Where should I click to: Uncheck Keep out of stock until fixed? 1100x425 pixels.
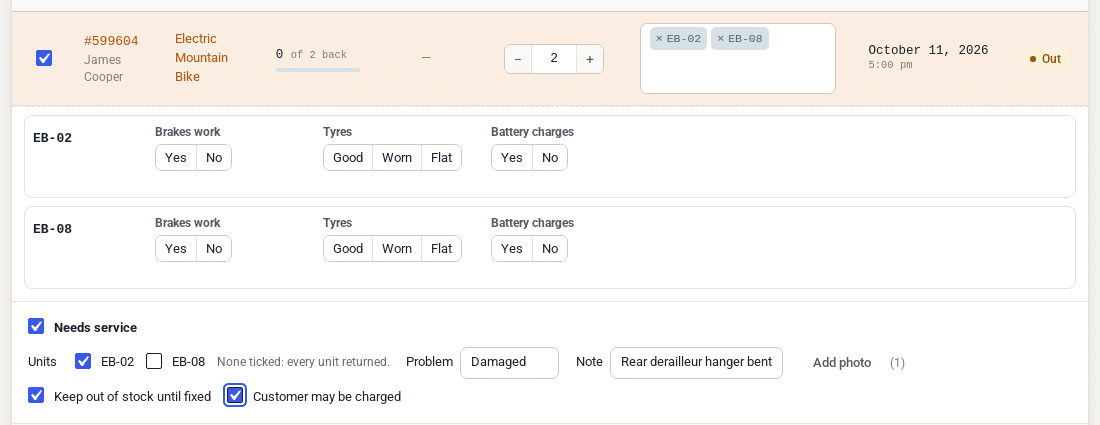point(36,396)
